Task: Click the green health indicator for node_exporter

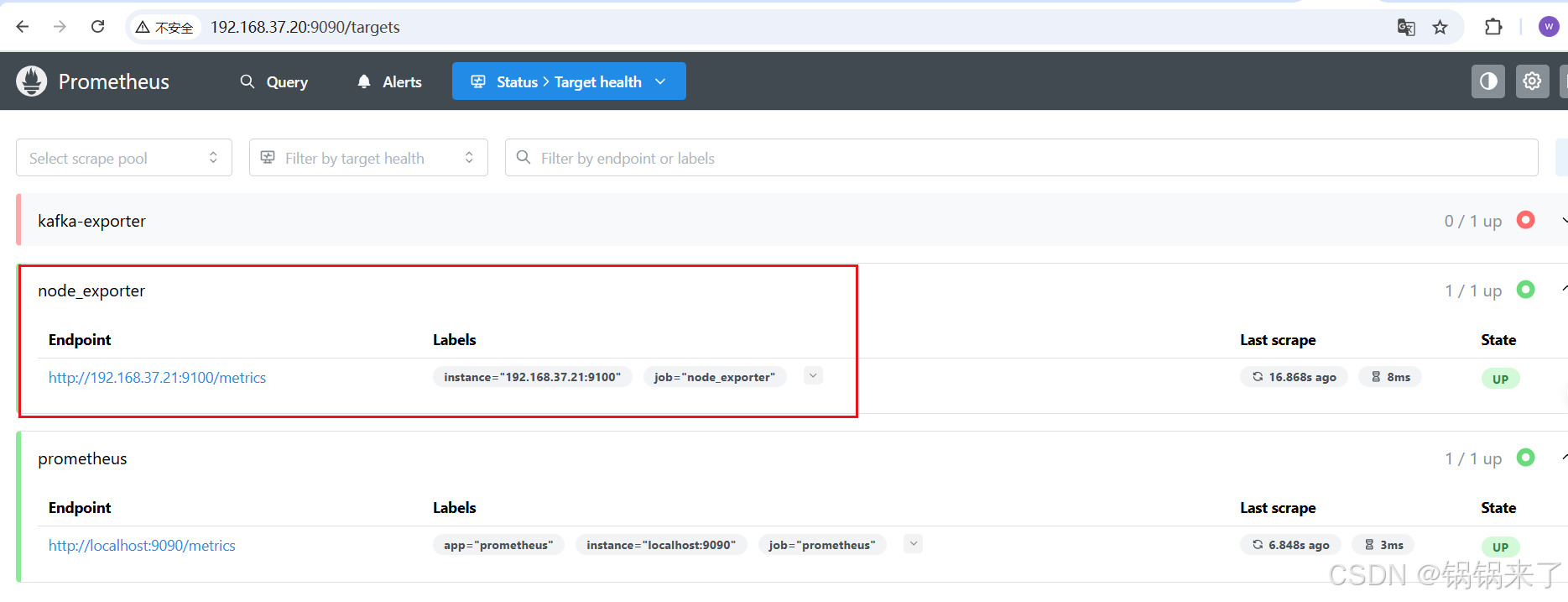Action: click(x=1526, y=290)
